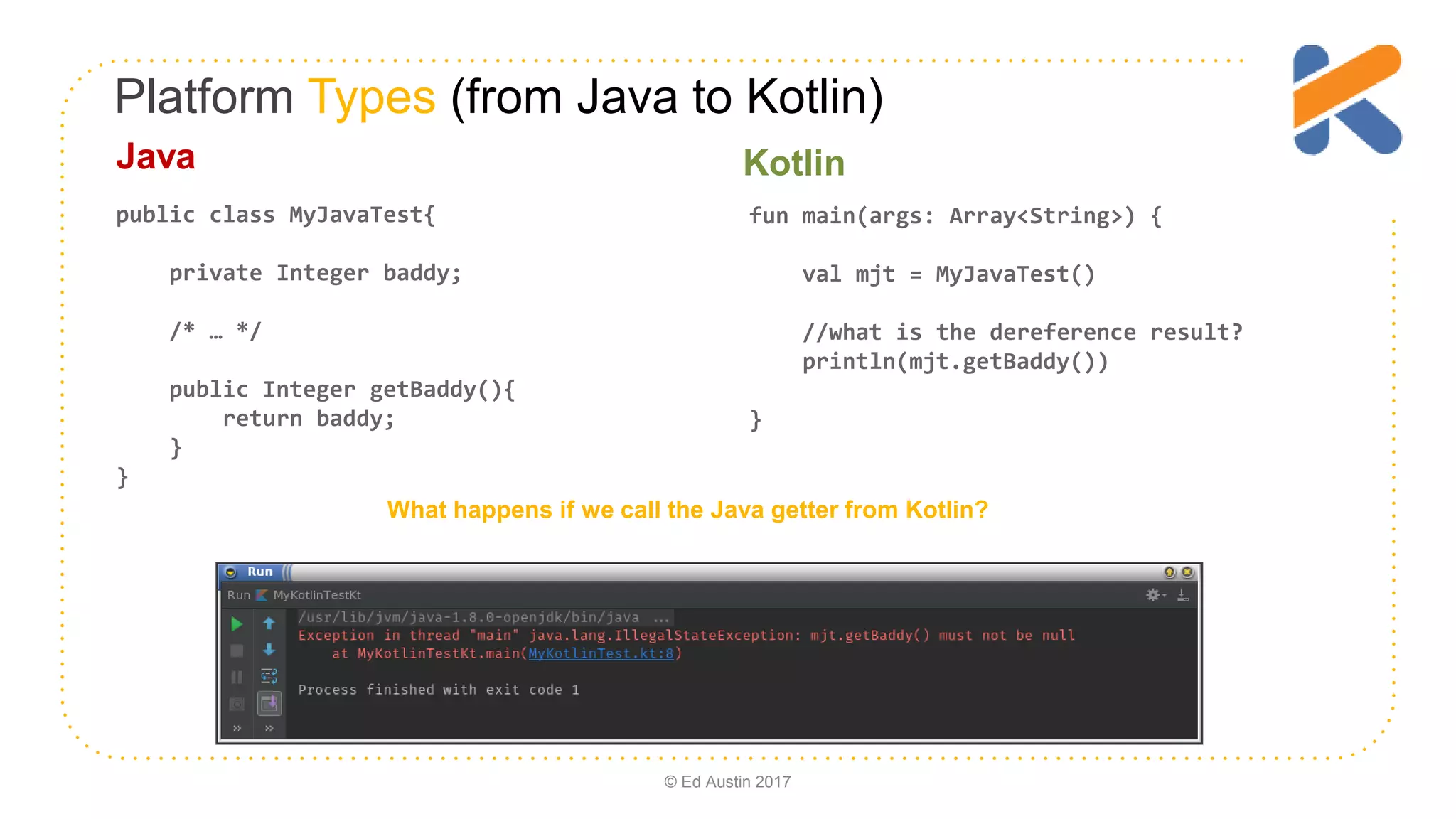This screenshot has height=819, width=1456.
Task: Click the yellow maximize arrow window button
Action: pyautogui.click(x=1169, y=572)
